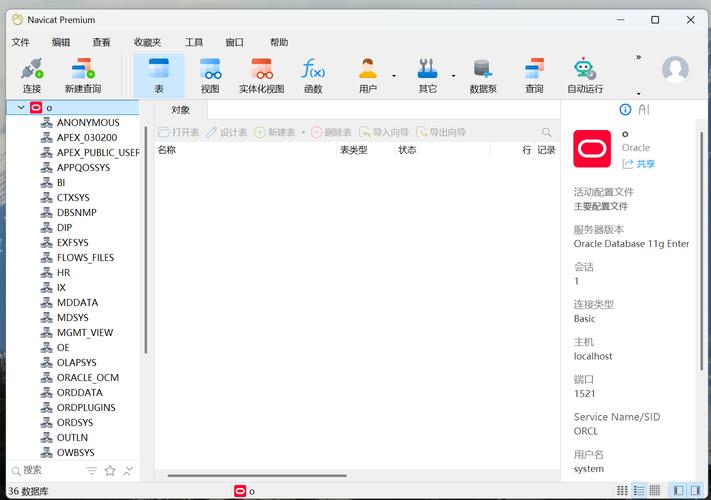Open the Help (帮助) menu
Screen dimensions: 711x500
(279, 42)
